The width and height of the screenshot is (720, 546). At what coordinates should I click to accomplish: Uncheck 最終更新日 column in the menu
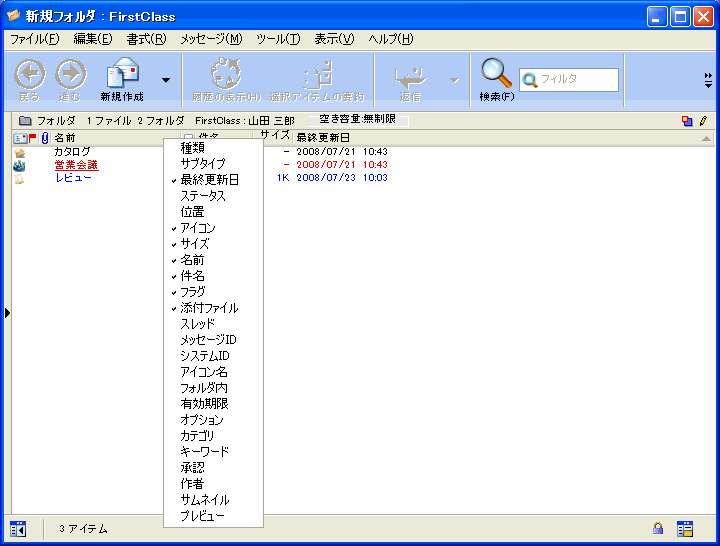209,180
